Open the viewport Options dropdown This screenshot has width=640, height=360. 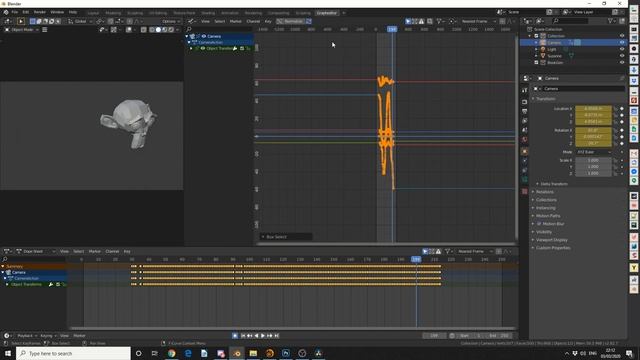click(x=171, y=21)
